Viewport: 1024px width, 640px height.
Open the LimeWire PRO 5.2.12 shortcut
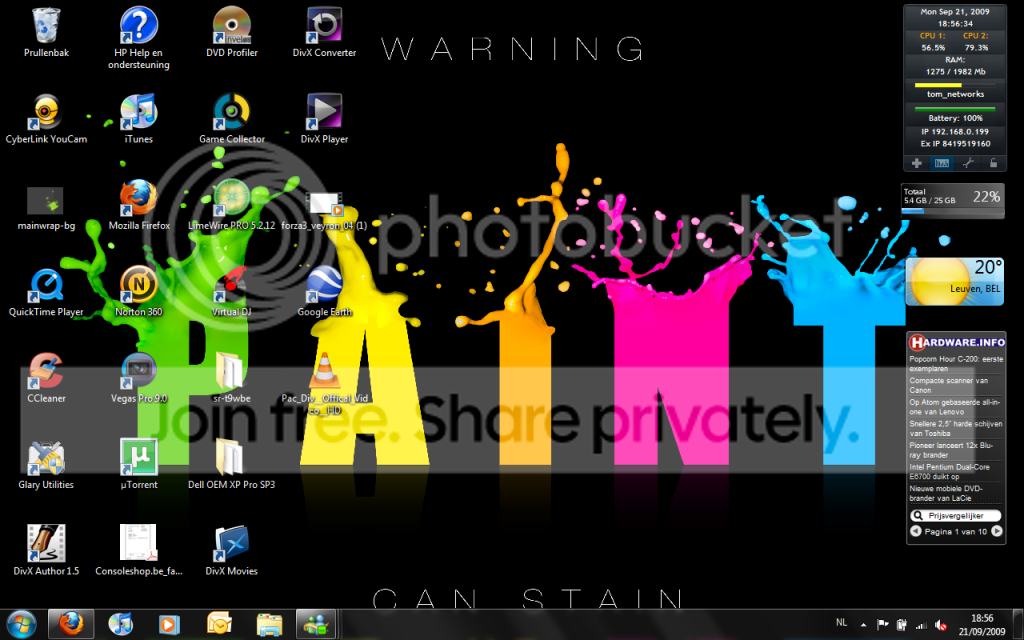(x=231, y=205)
